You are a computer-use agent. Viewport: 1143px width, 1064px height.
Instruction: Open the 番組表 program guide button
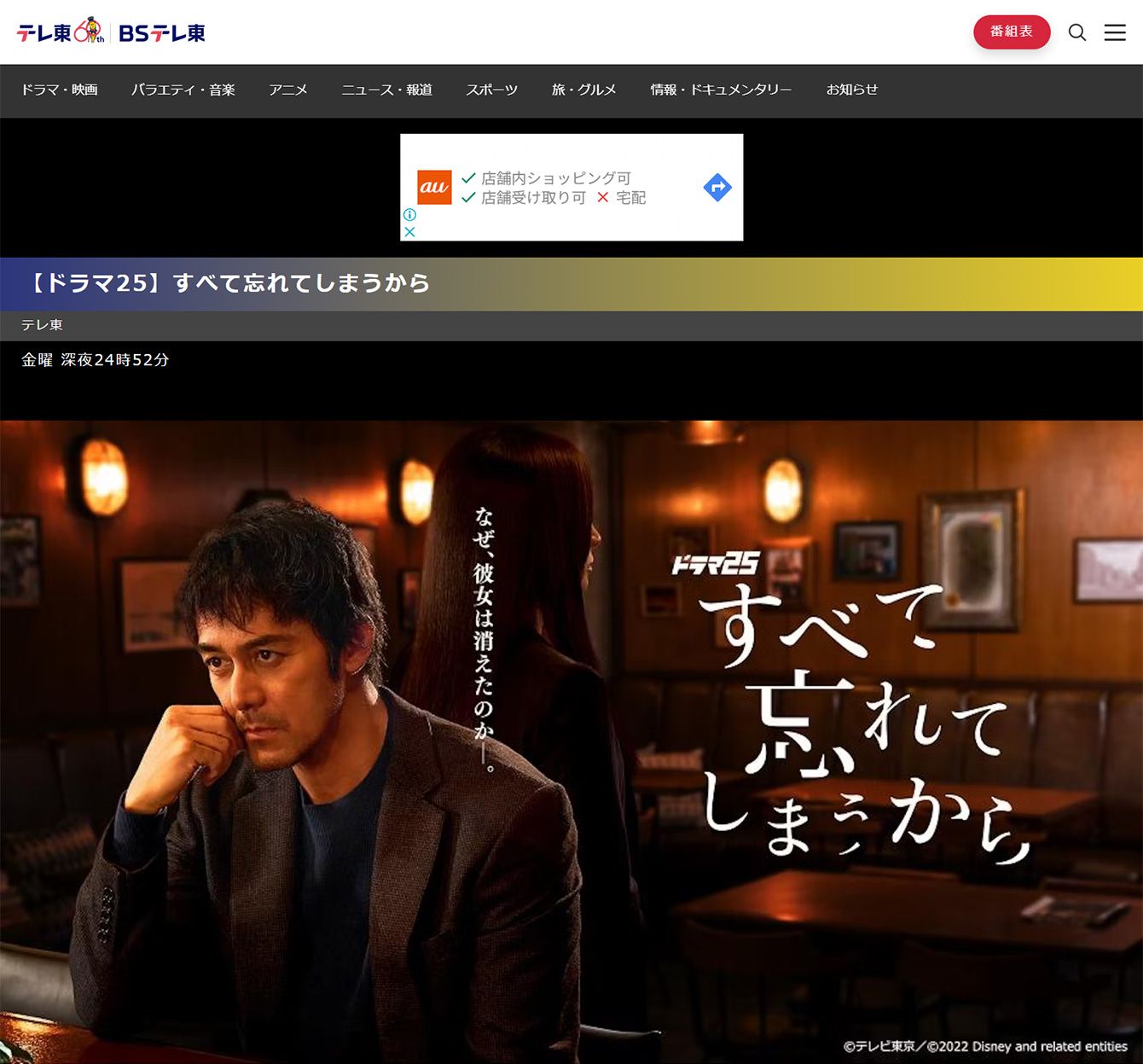click(x=1012, y=32)
